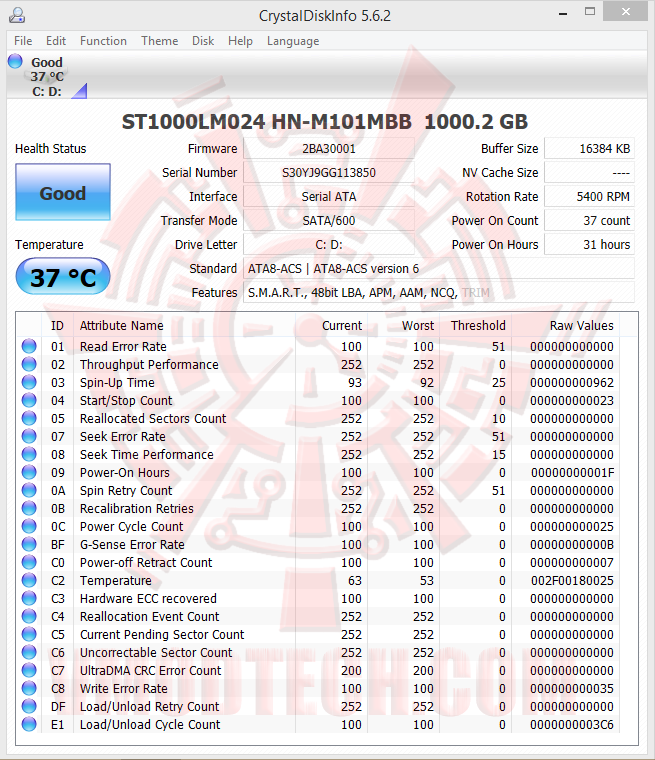Click the 37 °C temperature indicator
The width and height of the screenshot is (655, 760).
(63, 276)
